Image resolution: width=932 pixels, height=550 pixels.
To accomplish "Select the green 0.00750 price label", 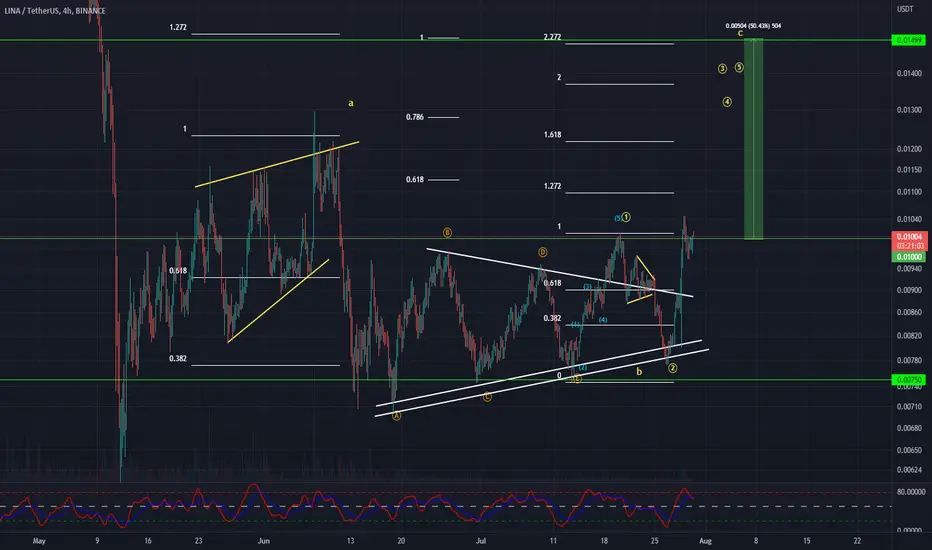I will tap(909, 380).
